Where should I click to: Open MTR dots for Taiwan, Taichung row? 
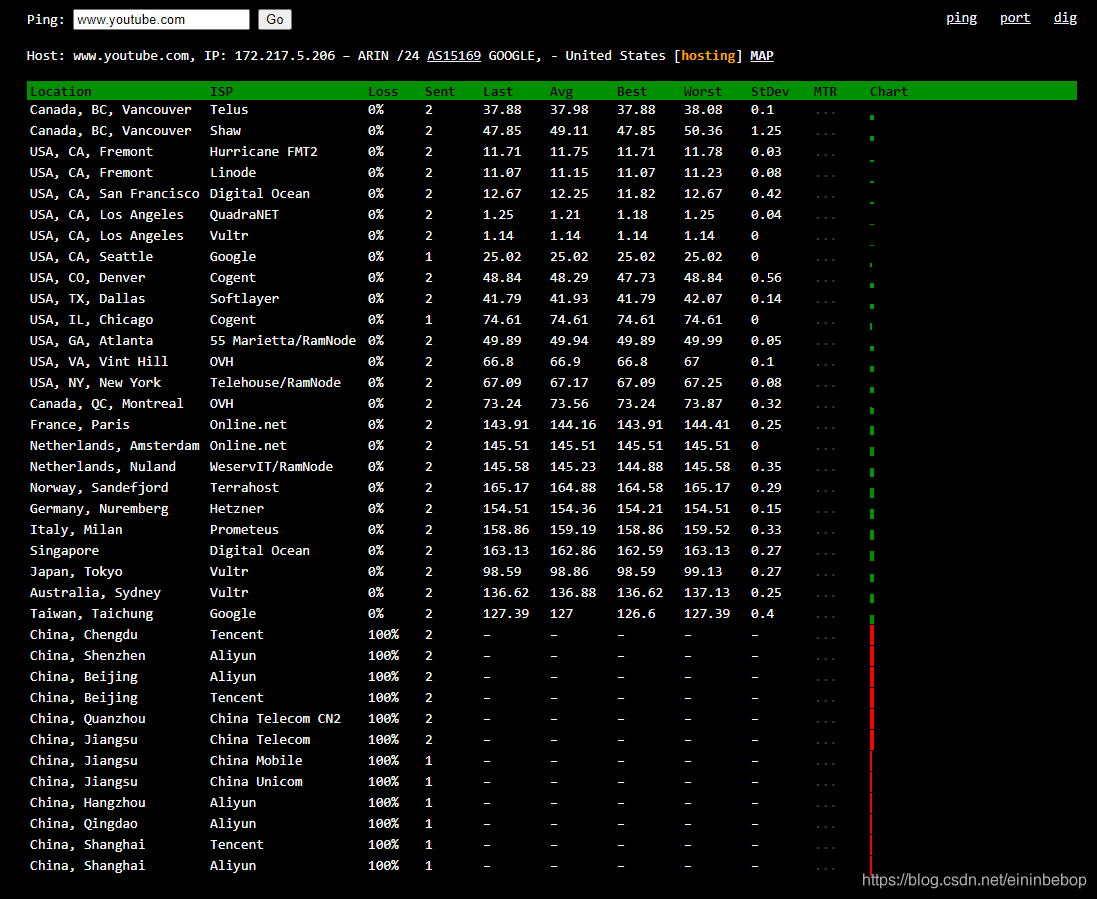[825, 616]
